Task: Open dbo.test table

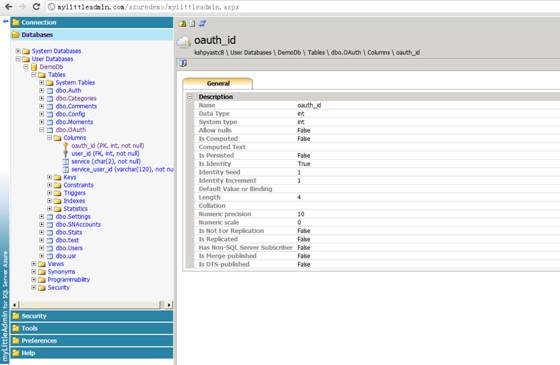Action: pos(67,240)
